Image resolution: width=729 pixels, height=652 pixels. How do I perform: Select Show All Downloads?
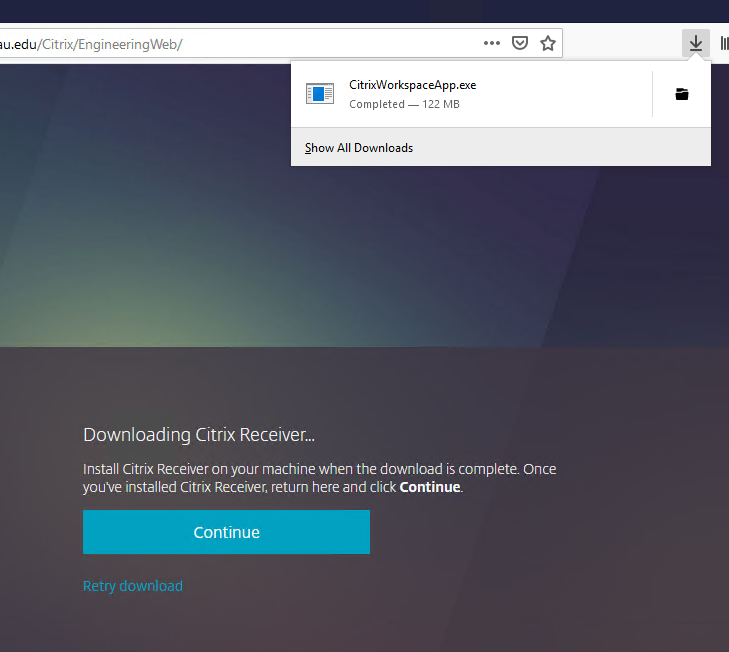point(359,148)
